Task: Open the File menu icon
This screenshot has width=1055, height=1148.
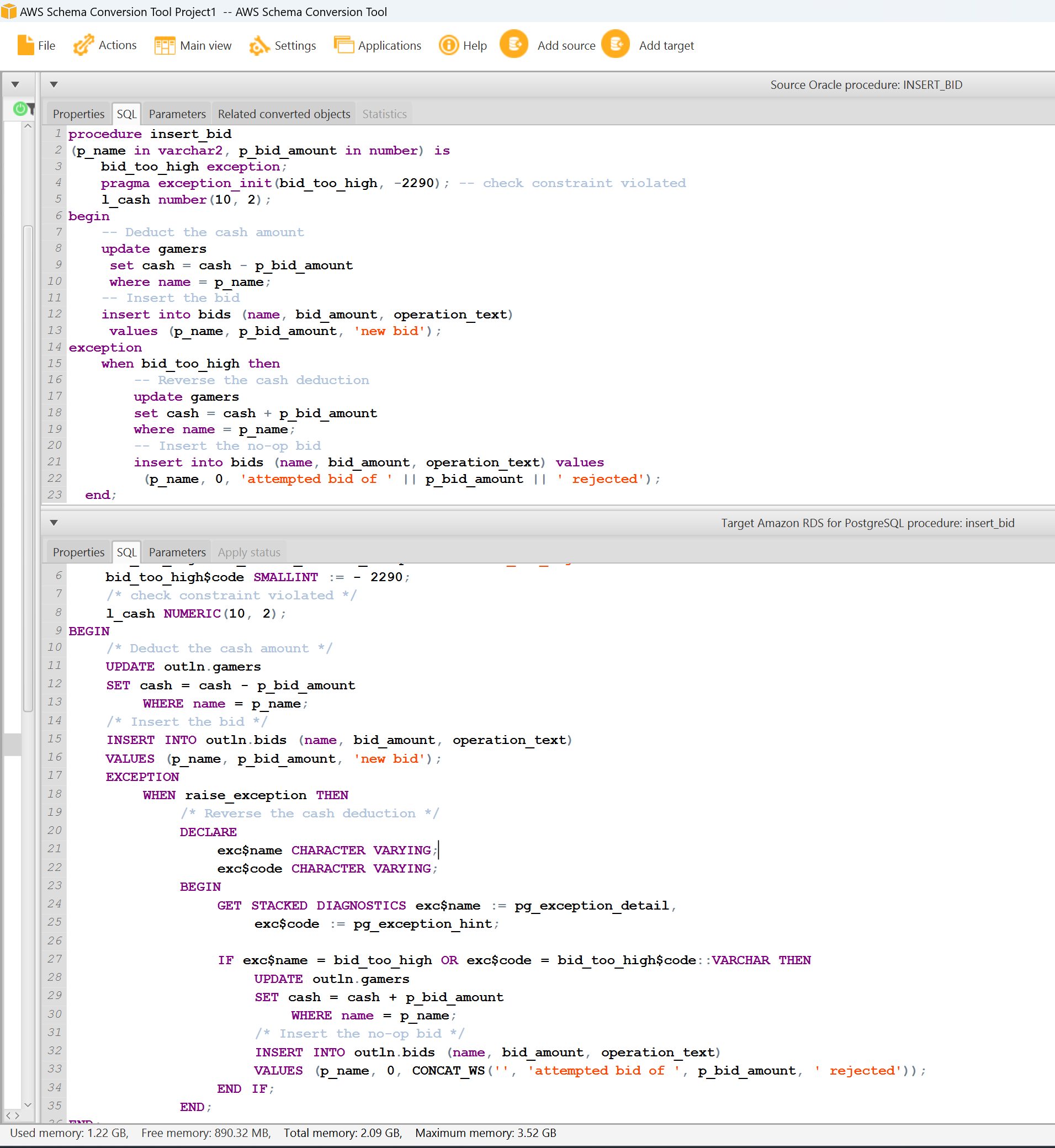Action: click(25, 45)
